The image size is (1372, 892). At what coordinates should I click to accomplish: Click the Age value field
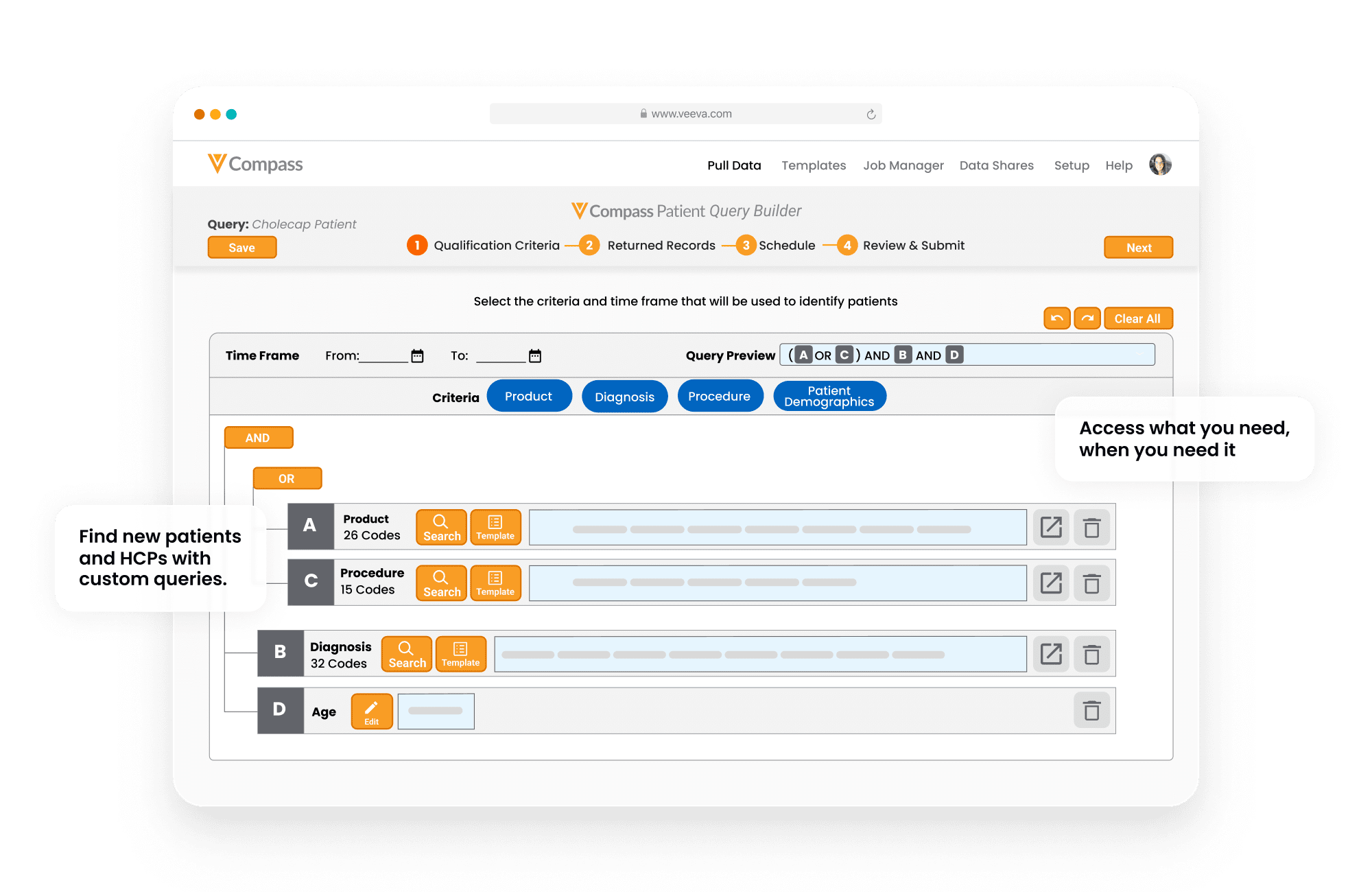point(436,712)
